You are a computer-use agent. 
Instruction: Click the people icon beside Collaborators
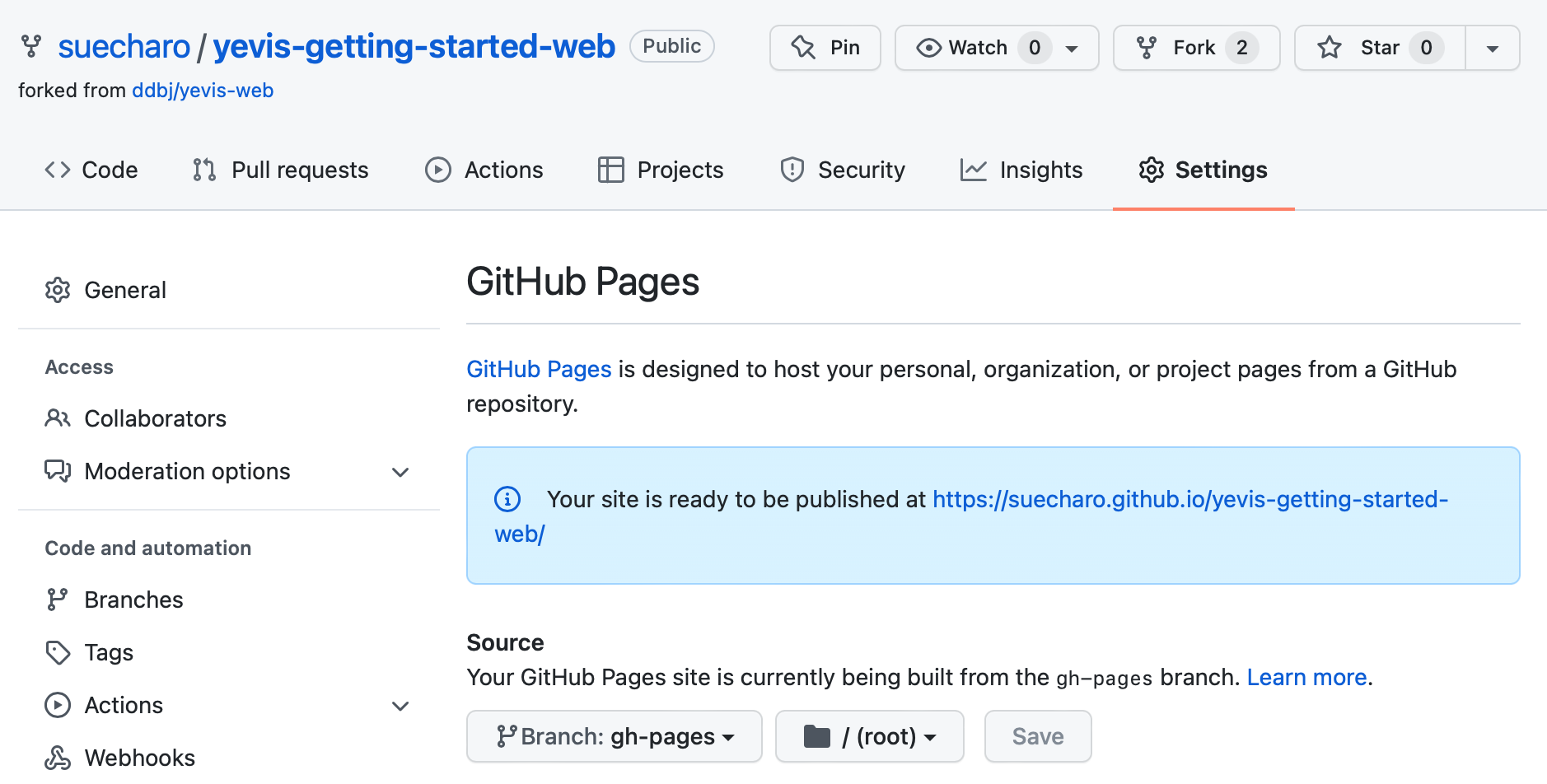coord(58,418)
